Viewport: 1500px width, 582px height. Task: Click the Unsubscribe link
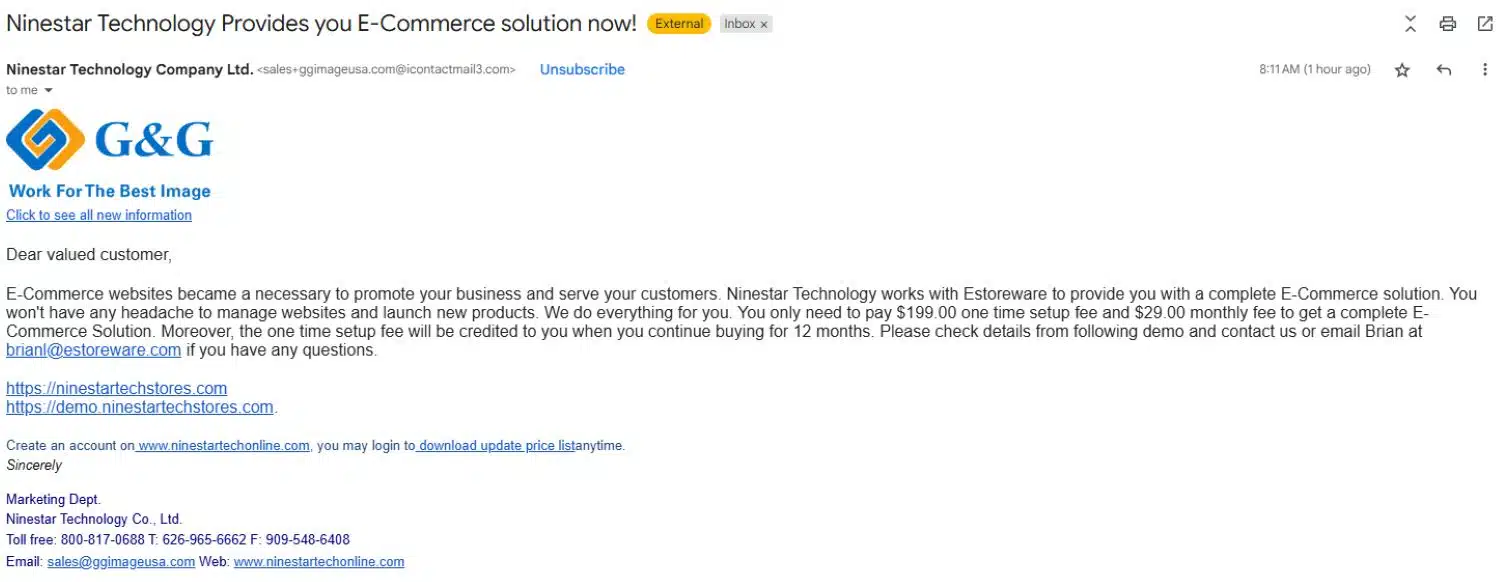582,69
